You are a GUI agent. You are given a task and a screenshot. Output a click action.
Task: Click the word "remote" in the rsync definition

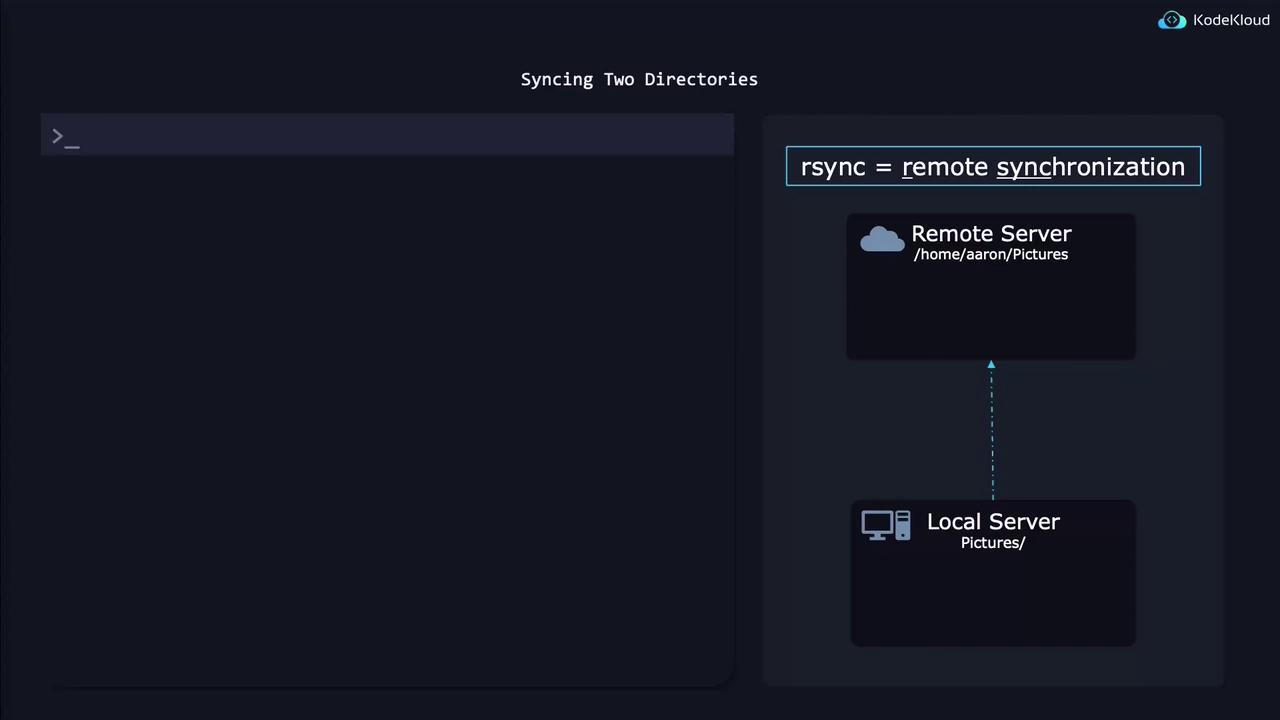(945, 167)
